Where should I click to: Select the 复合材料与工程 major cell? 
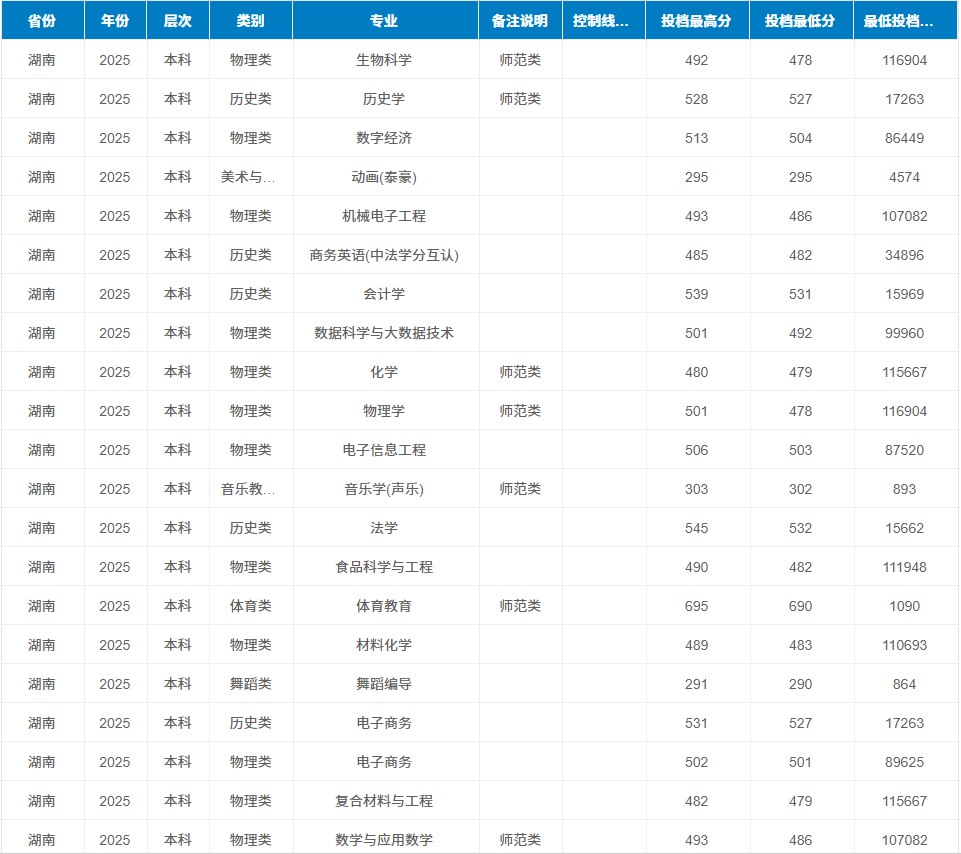(384, 801)
